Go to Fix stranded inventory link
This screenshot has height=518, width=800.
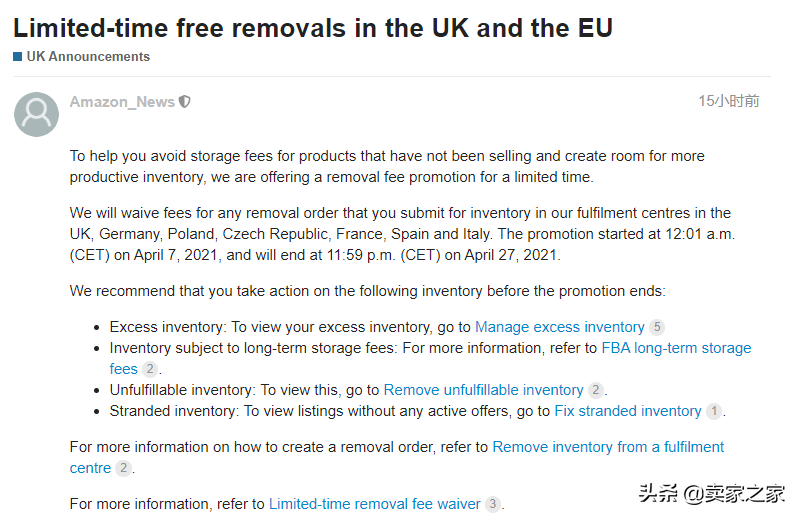click(628, 411)
